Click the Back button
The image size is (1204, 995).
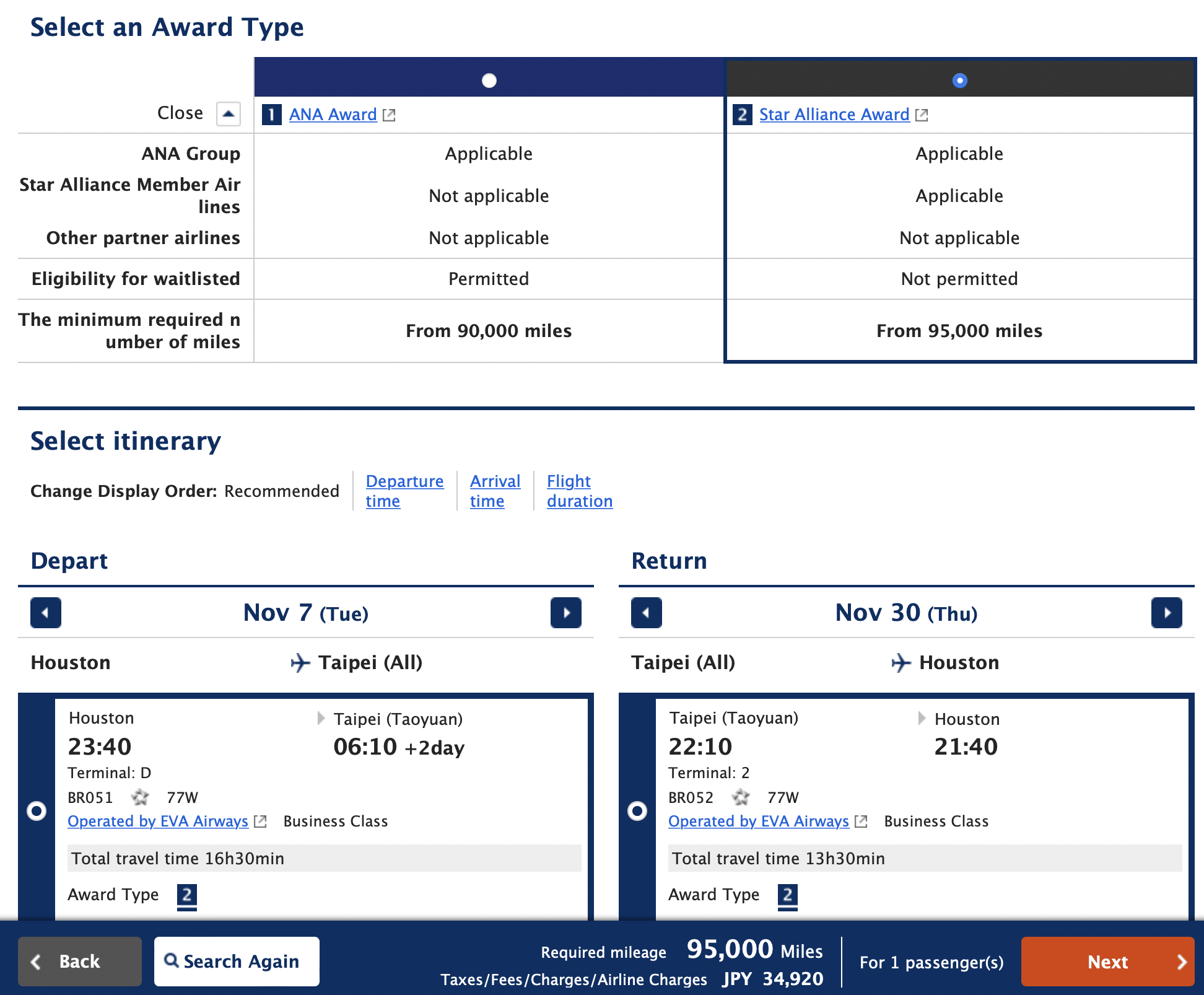coord(79,961)
